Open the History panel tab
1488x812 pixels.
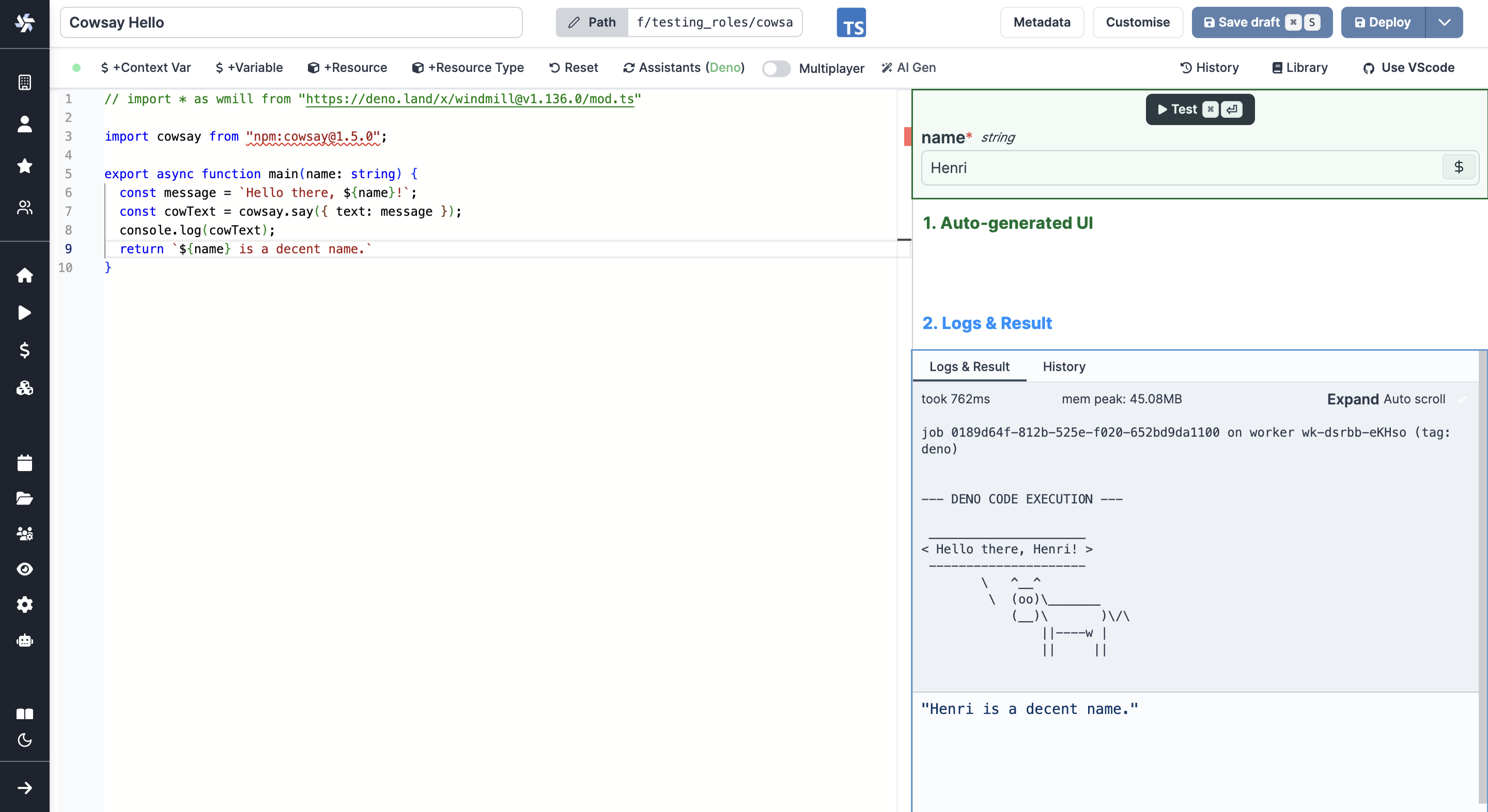1064,366
